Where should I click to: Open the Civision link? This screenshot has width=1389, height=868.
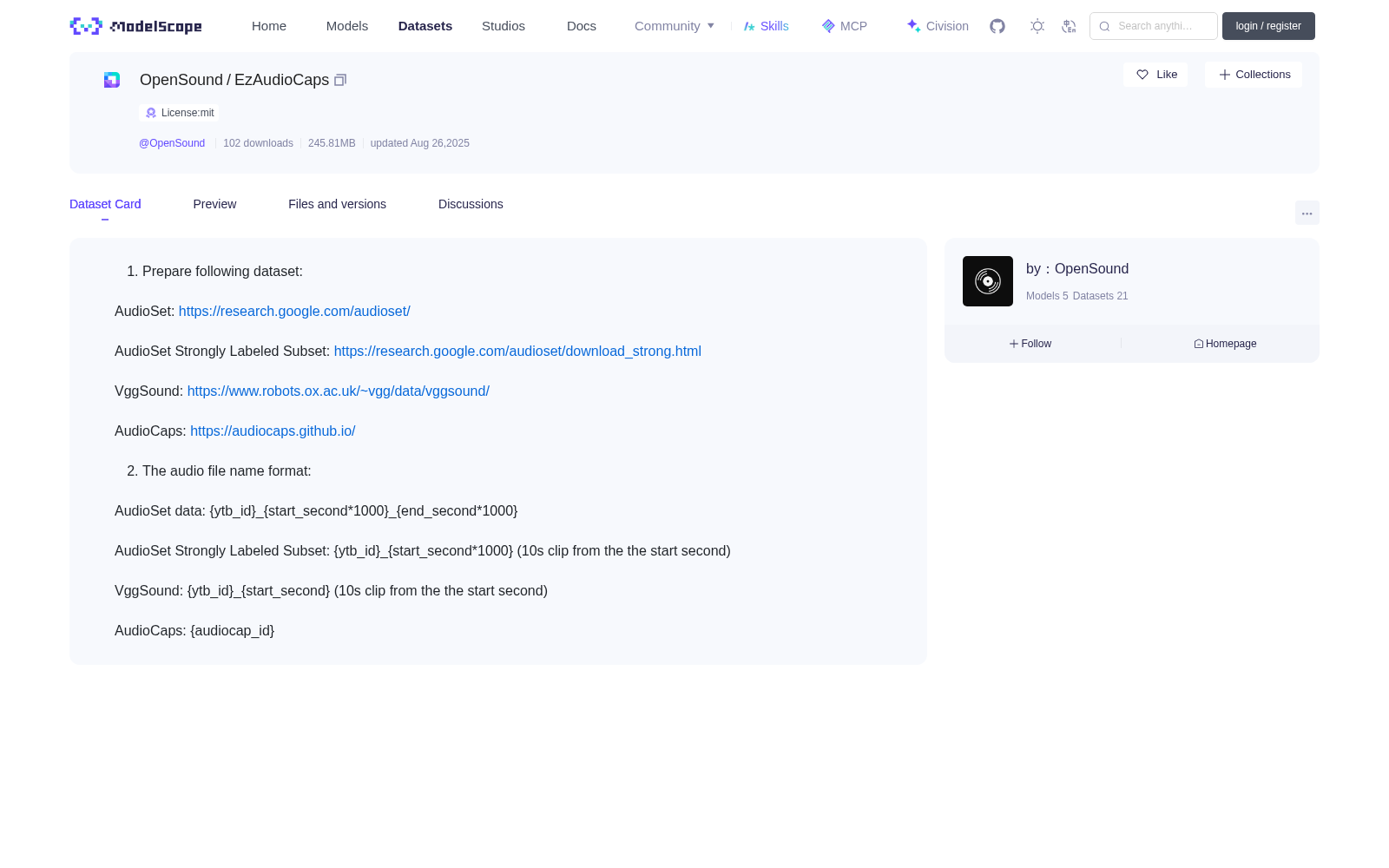[938, 26]
